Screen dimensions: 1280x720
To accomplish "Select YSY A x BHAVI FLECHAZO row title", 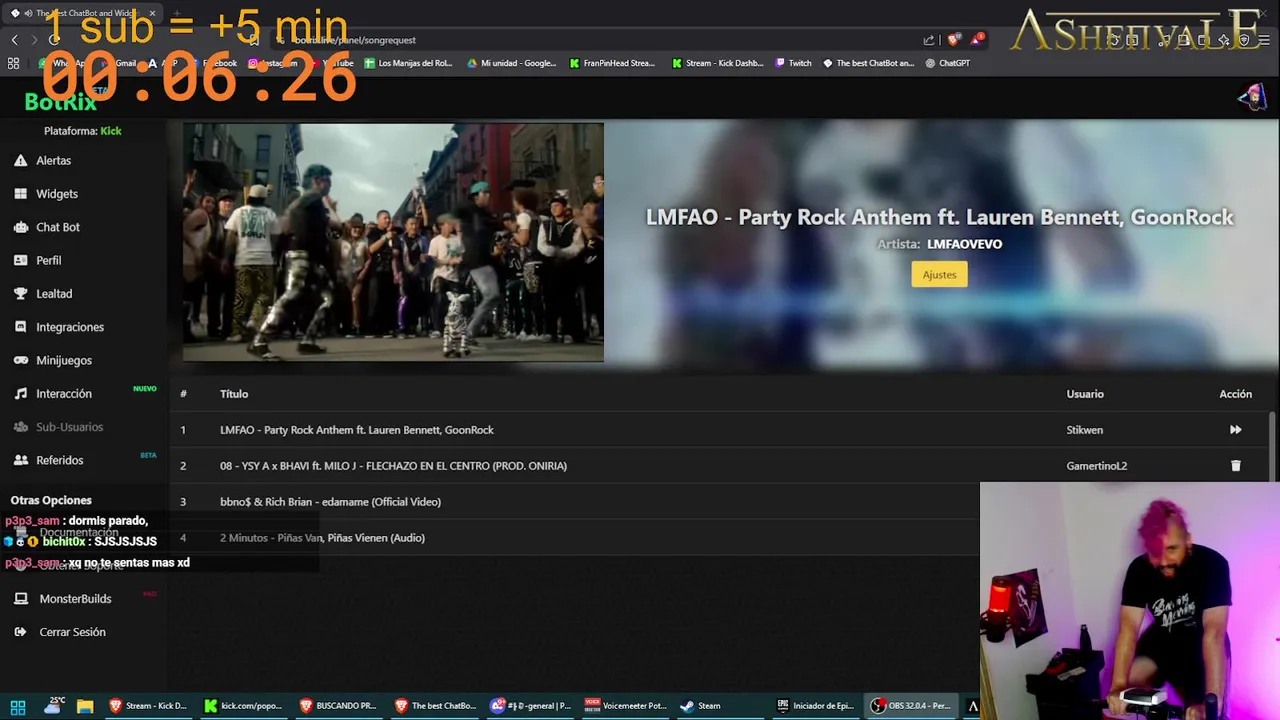I will pos(393,466).
